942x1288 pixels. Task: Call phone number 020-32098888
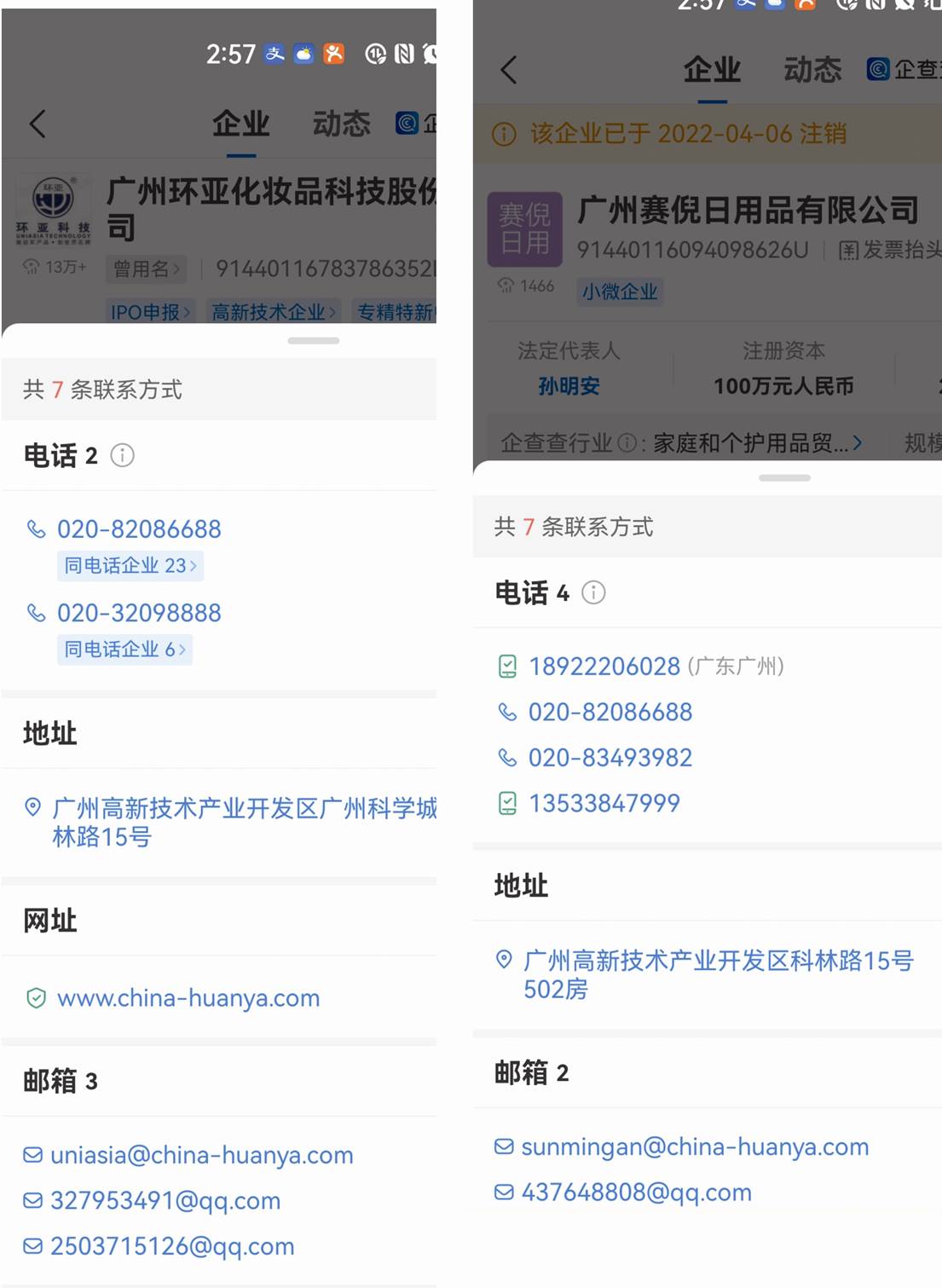click(x=139, y=613)
